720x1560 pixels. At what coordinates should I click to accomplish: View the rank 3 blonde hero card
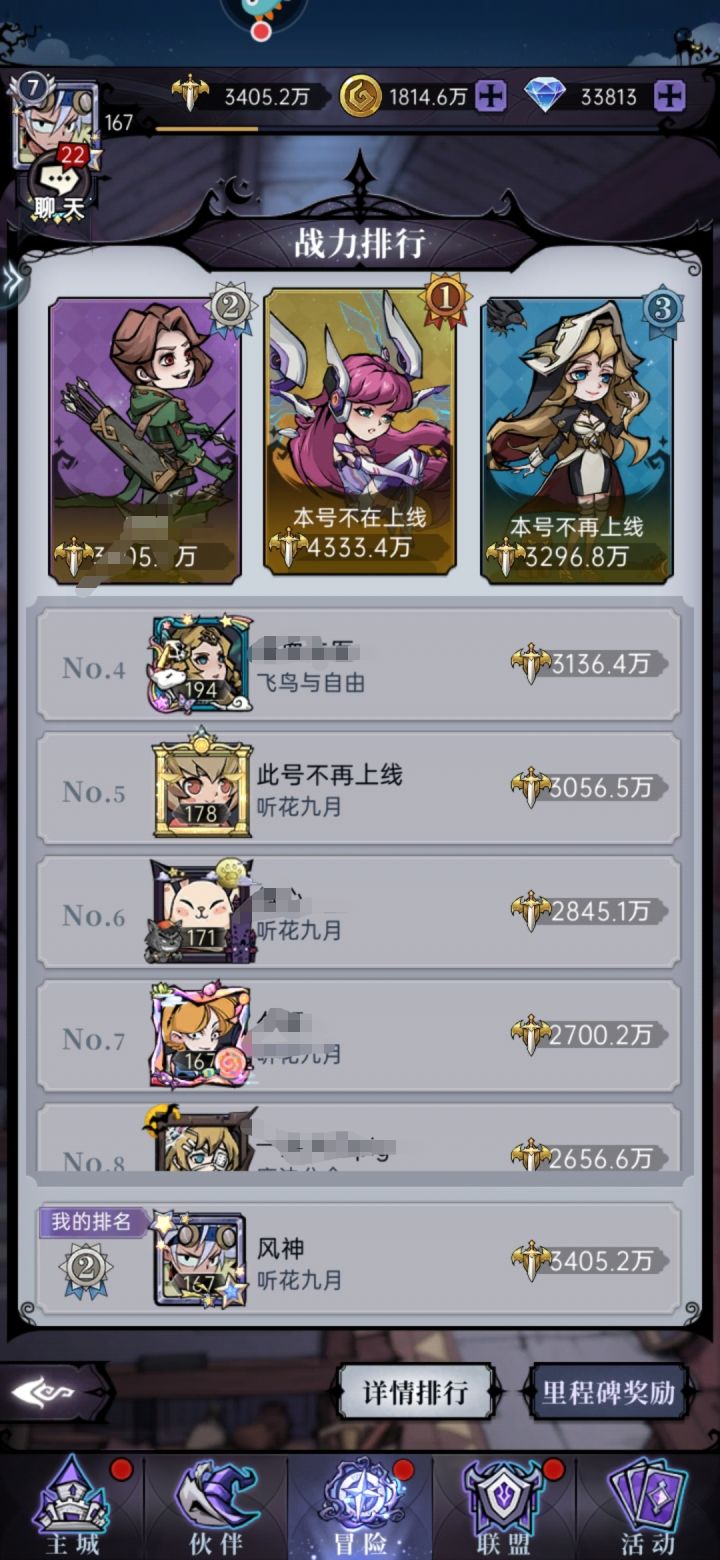(577, 440)
